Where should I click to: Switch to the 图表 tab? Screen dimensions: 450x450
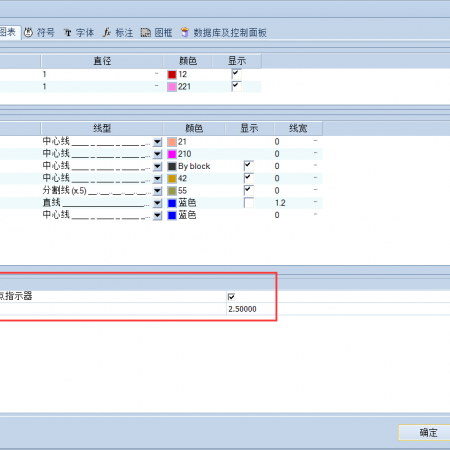(8, 32)
